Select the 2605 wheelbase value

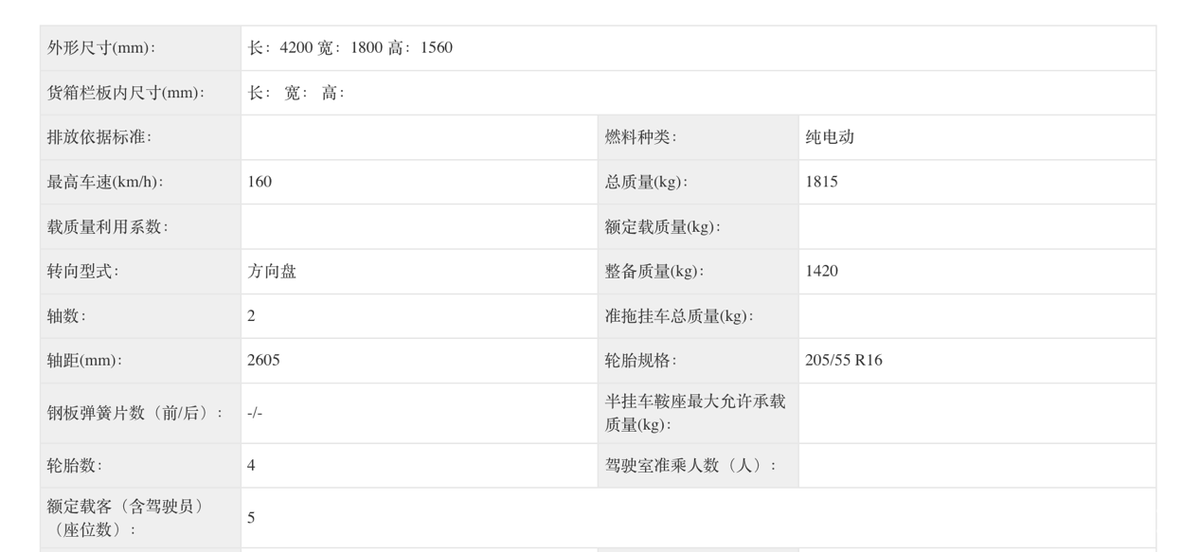[264, 360]
